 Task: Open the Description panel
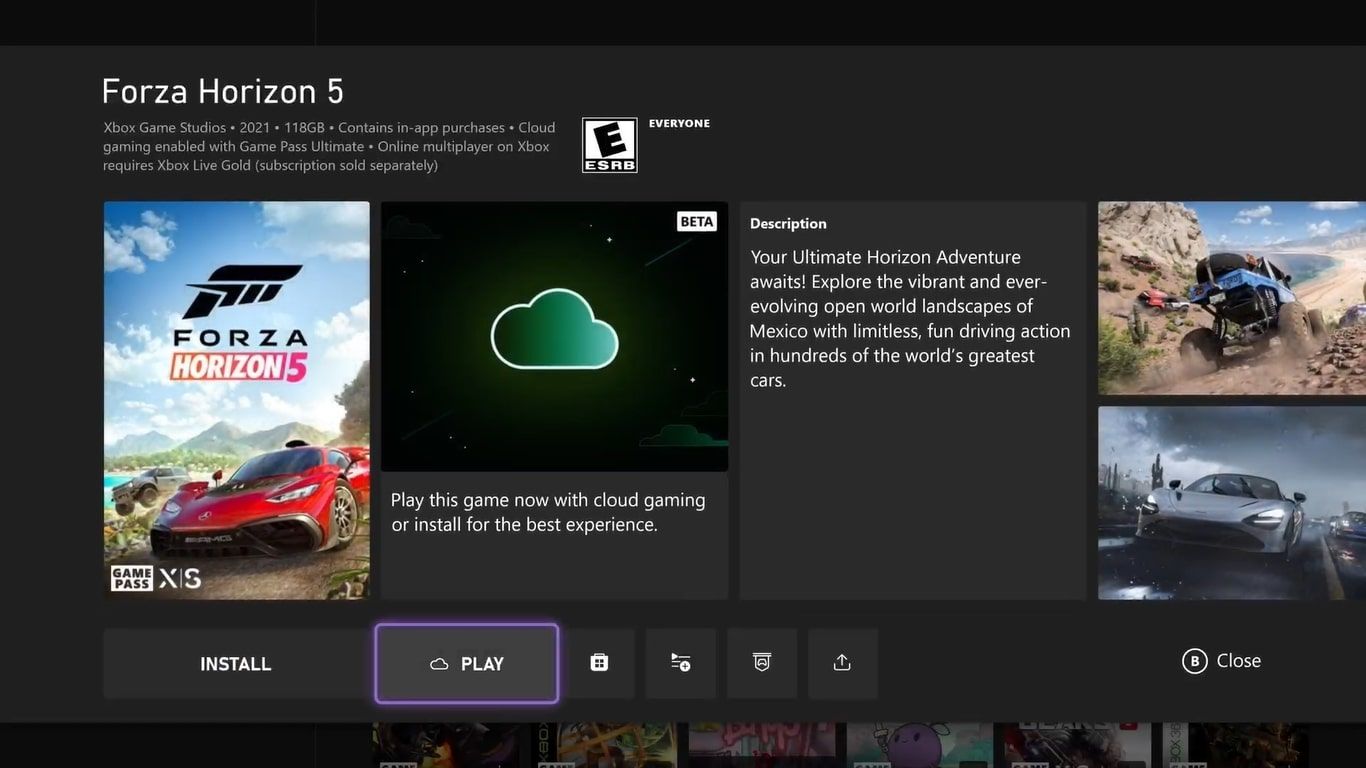pos(913,401)
